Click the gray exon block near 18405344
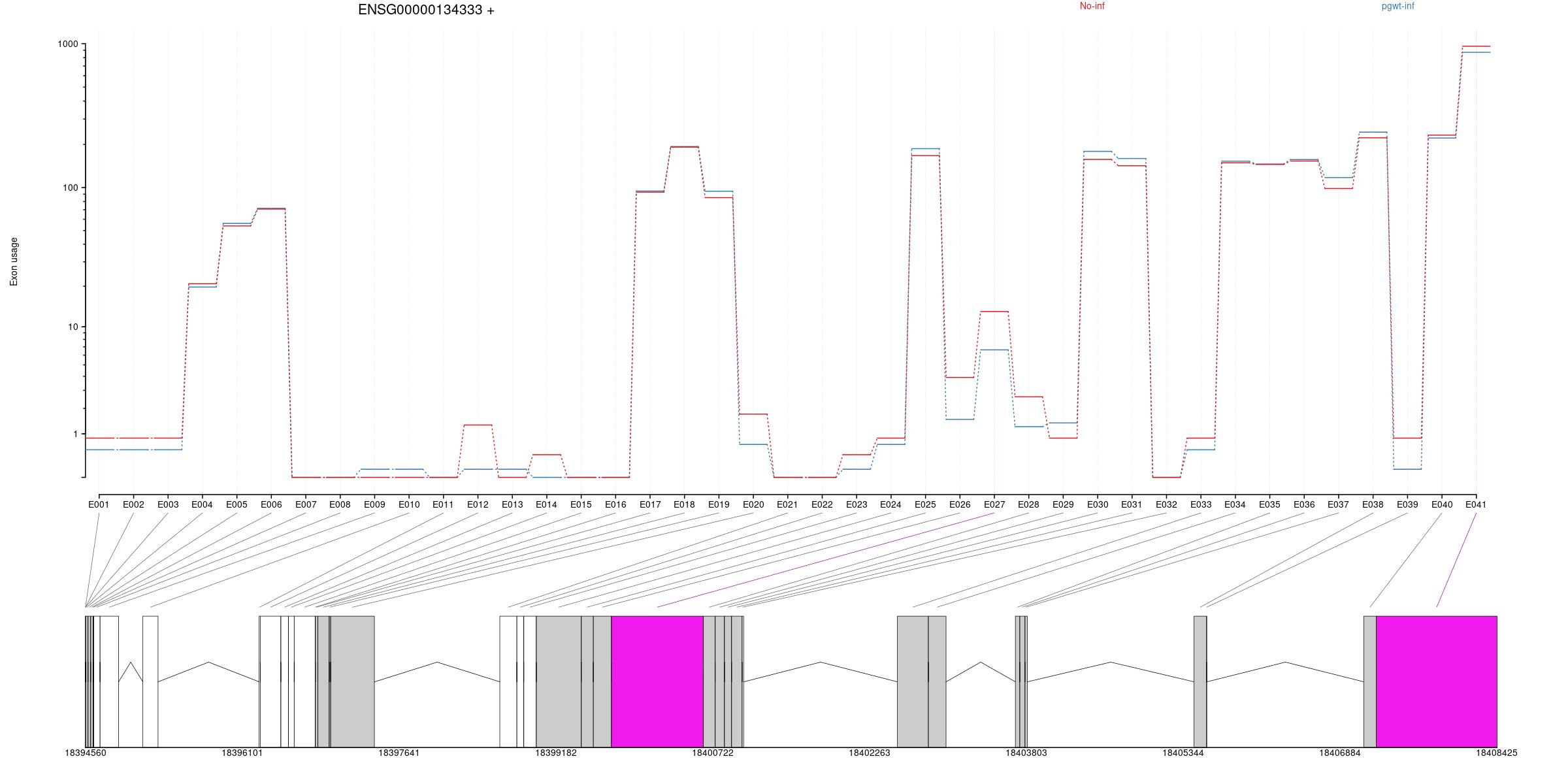Image resolution: width=1568 pixels, height=784 pixels. pos(1200,681)
